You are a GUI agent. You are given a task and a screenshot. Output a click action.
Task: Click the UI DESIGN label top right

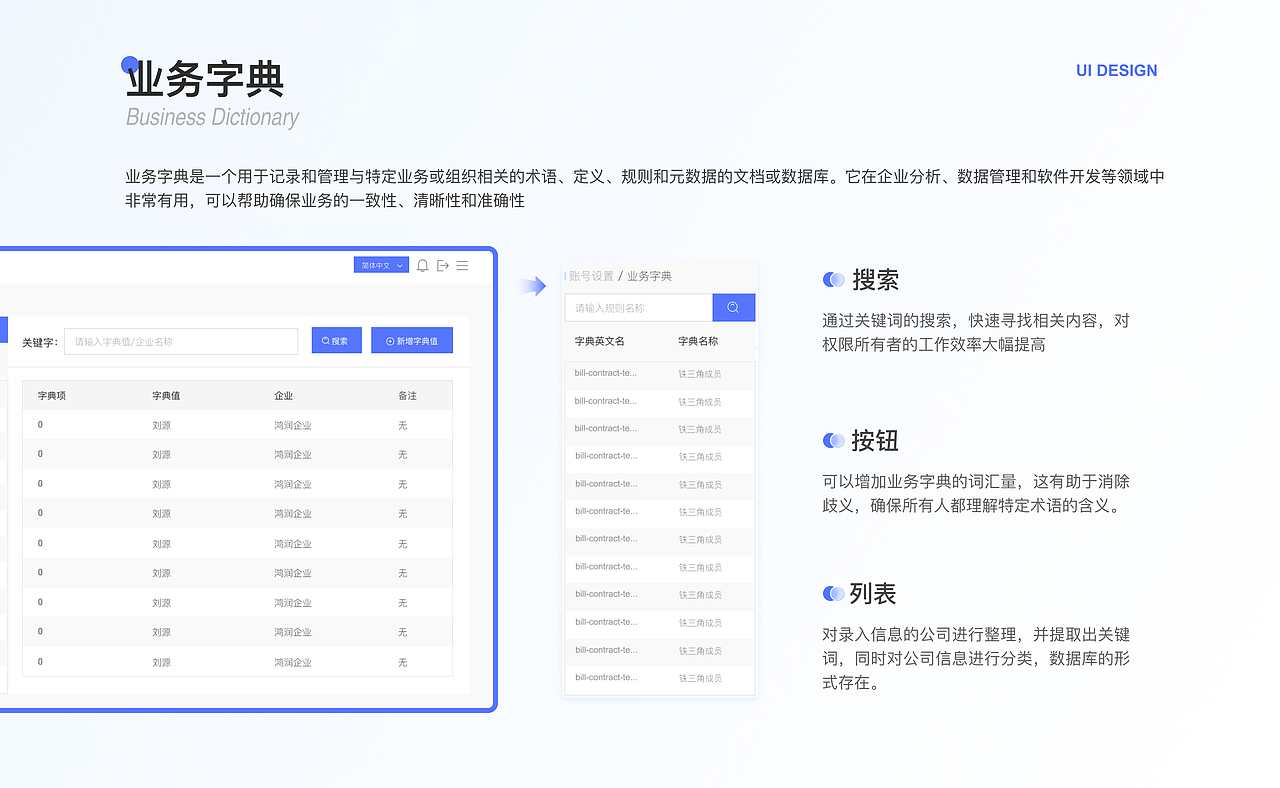(1116, 70)
